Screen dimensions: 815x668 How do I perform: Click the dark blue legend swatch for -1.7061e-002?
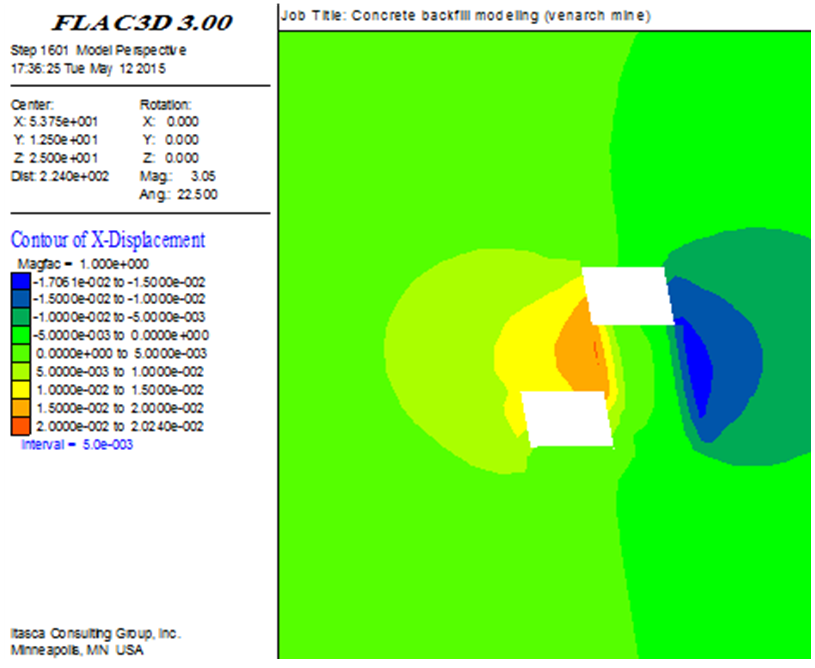click(x=21, y=280)
